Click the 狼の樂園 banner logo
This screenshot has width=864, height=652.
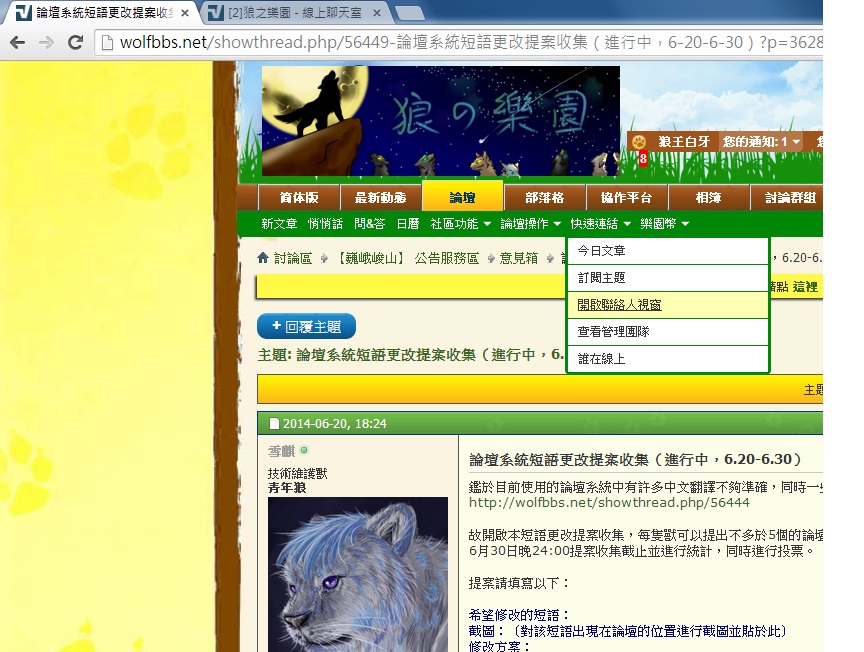(441, 121)
